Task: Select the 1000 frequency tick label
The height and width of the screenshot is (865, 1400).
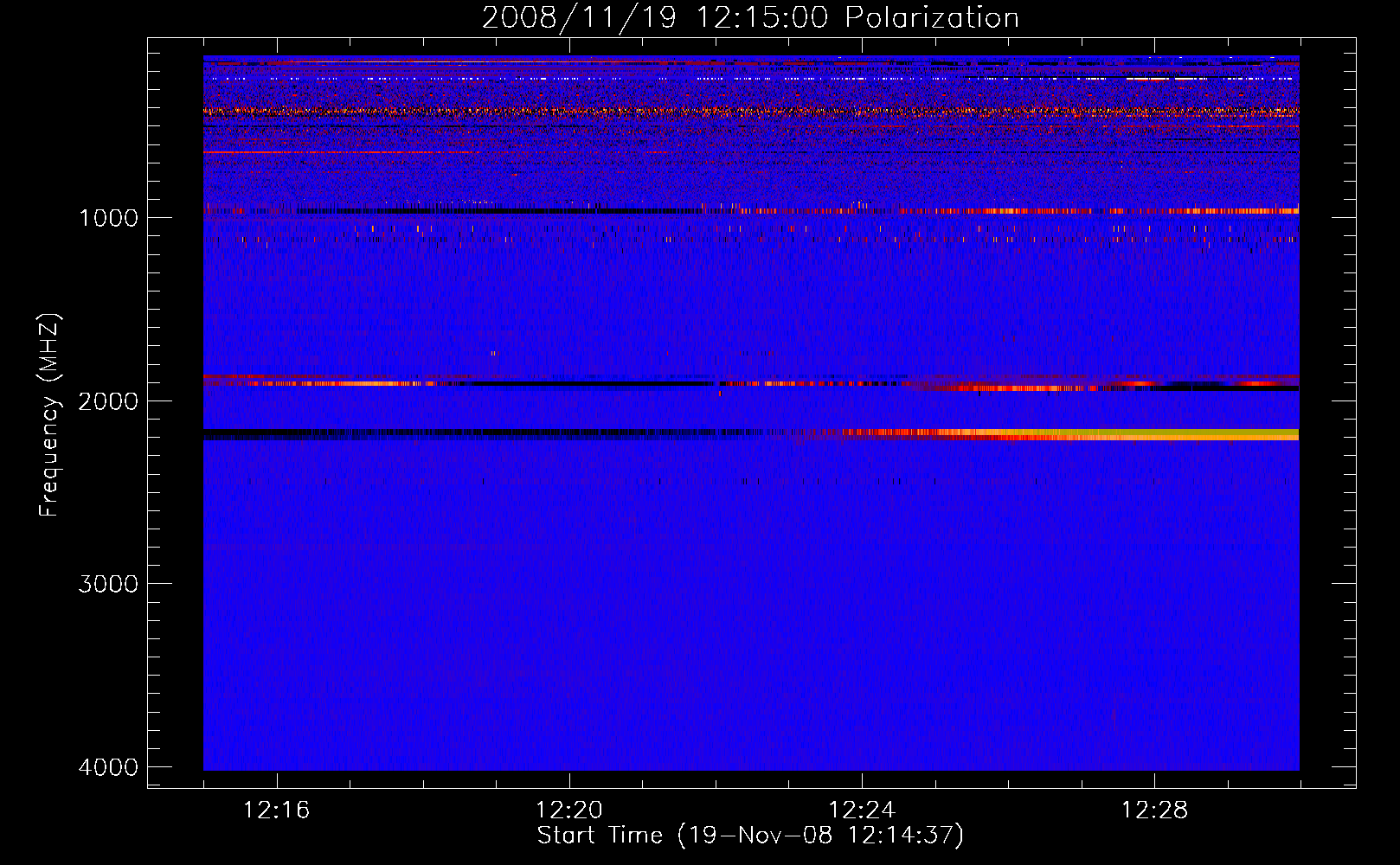Action: 108,218
